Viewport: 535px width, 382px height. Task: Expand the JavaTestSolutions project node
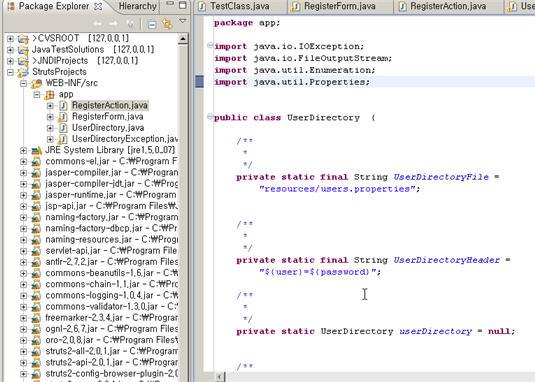point(10,50)
